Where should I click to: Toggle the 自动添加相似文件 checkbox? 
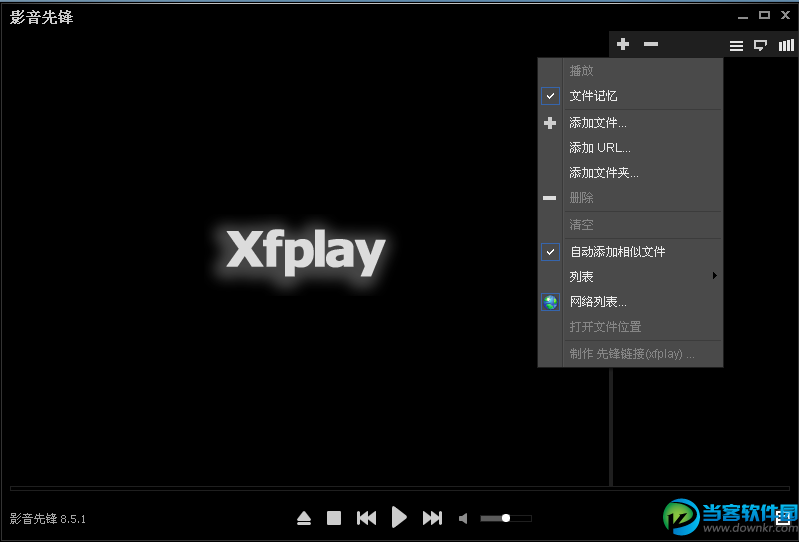click(x=550, y=252)
